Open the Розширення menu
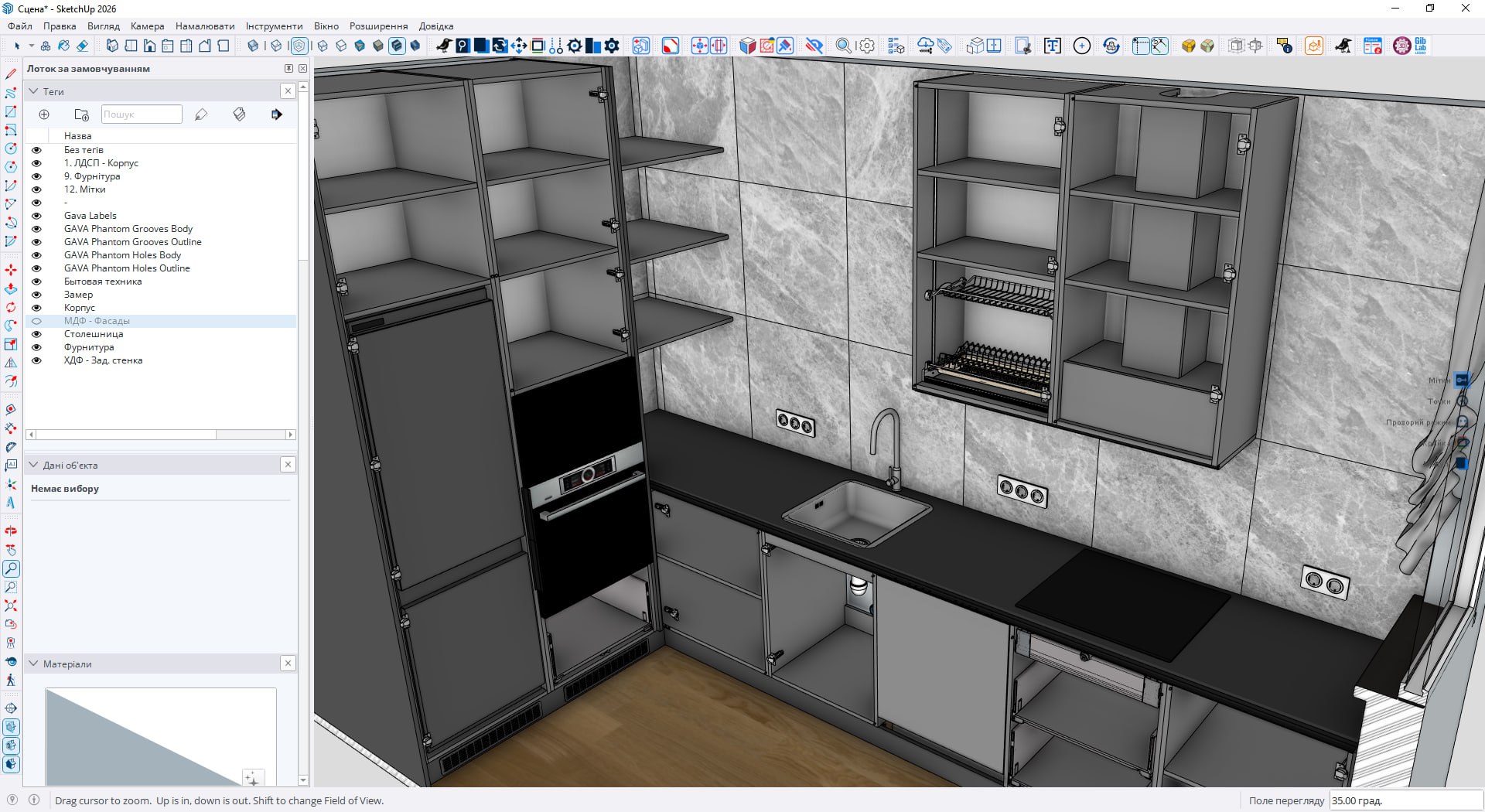 (378, 26)
